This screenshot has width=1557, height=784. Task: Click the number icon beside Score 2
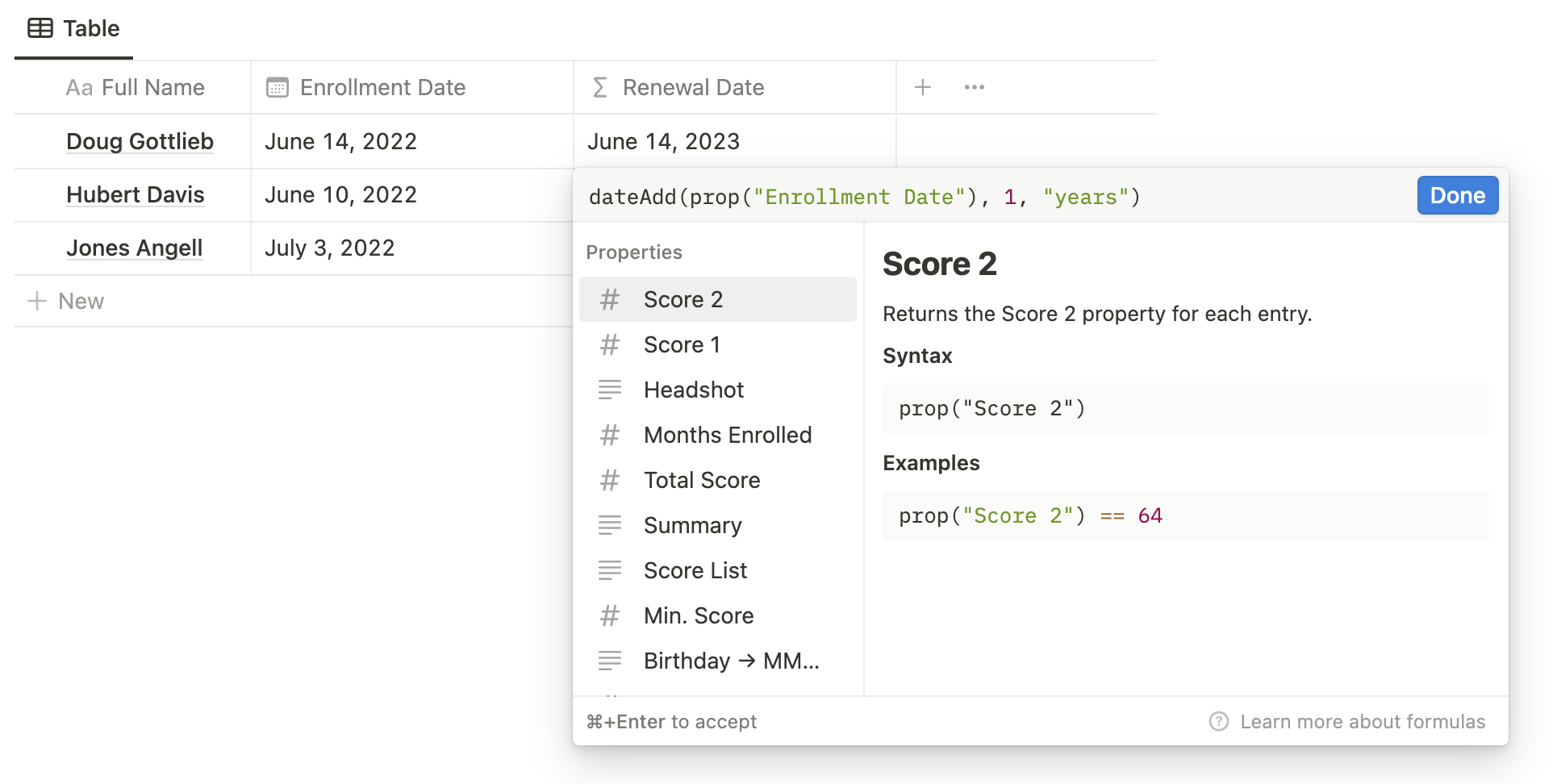click(x=611, y=298)
